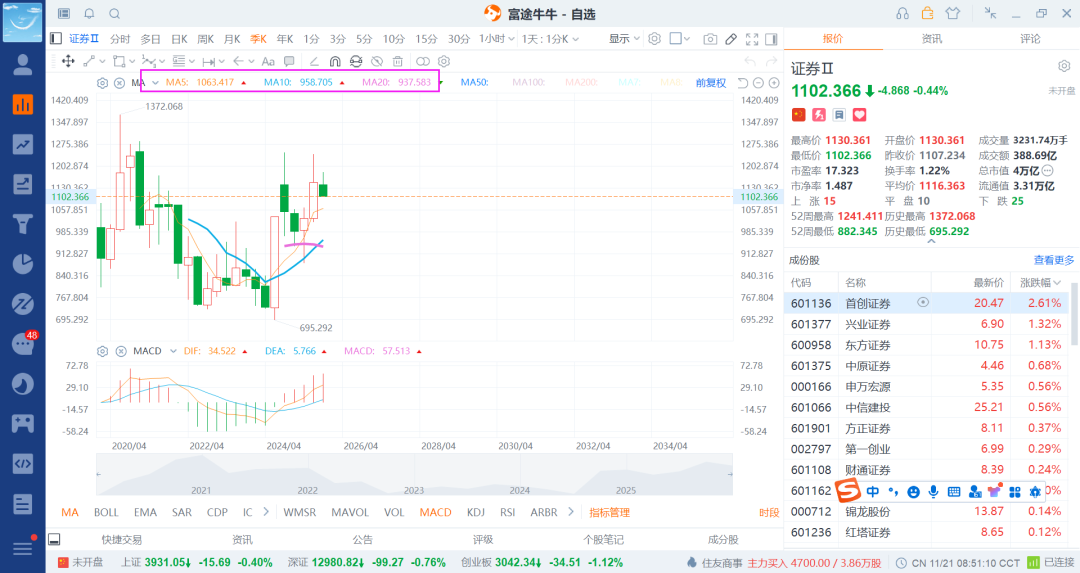Click the constituents list vertical scrollbar
1080x573 pixels.
click(1074, 313)
